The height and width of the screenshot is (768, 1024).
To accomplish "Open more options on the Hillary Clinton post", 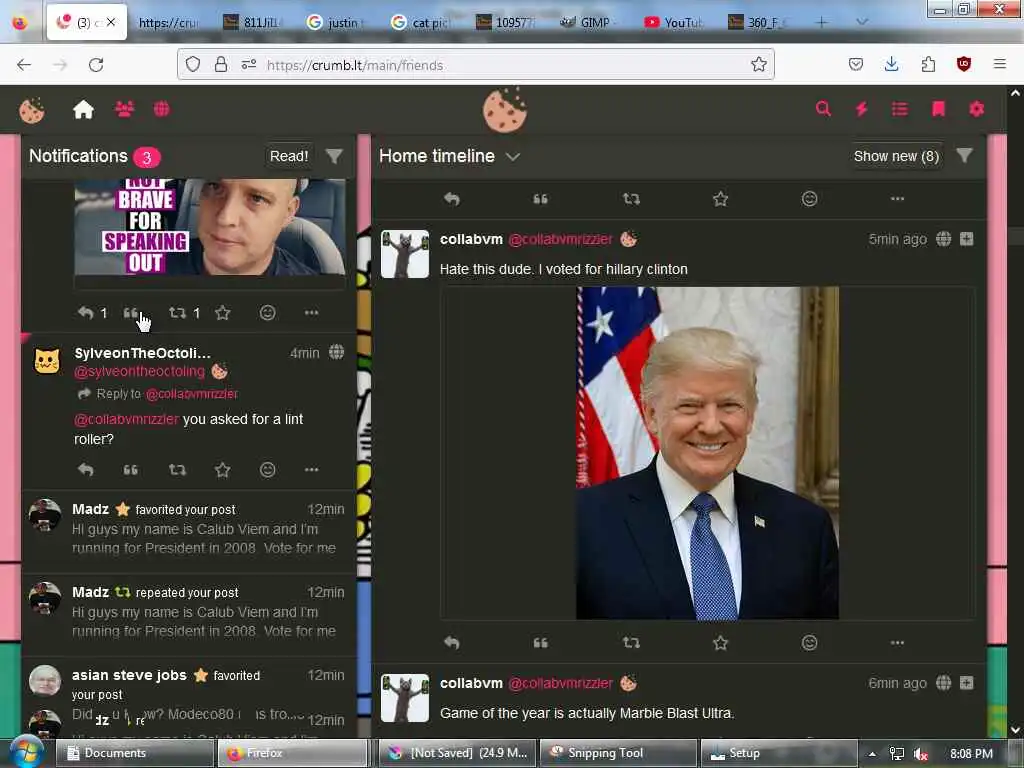I will (x=897, y=643).
